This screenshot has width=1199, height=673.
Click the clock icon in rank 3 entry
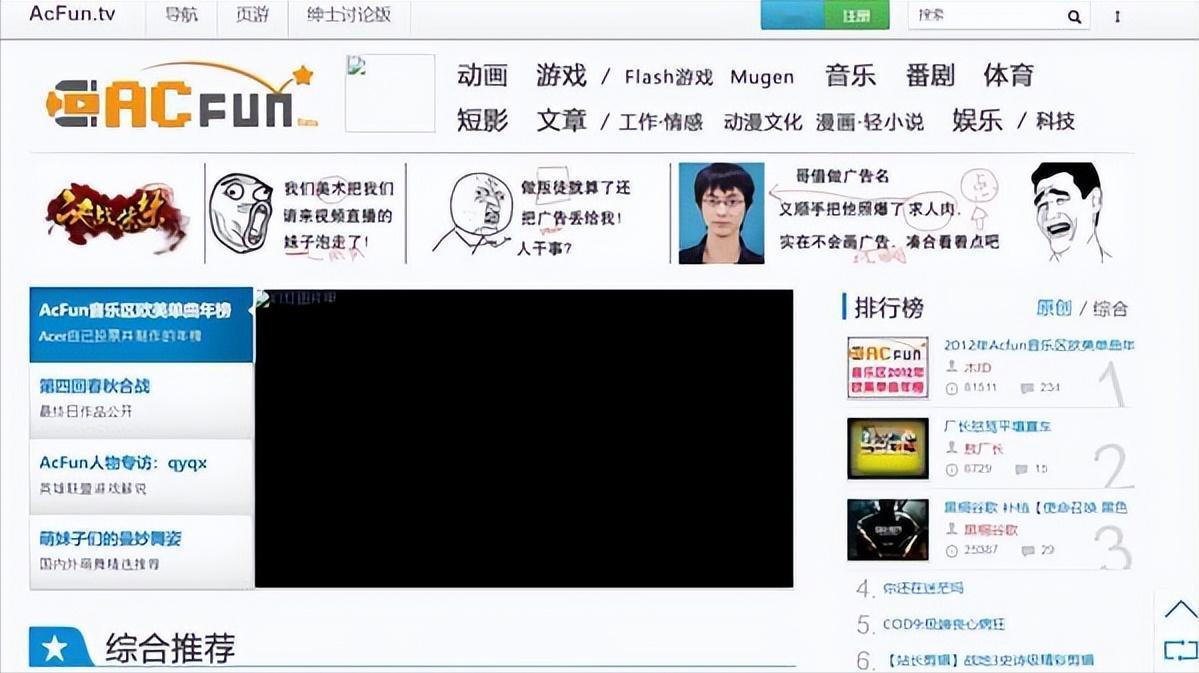pyautogui.click(x=951, y=551)
